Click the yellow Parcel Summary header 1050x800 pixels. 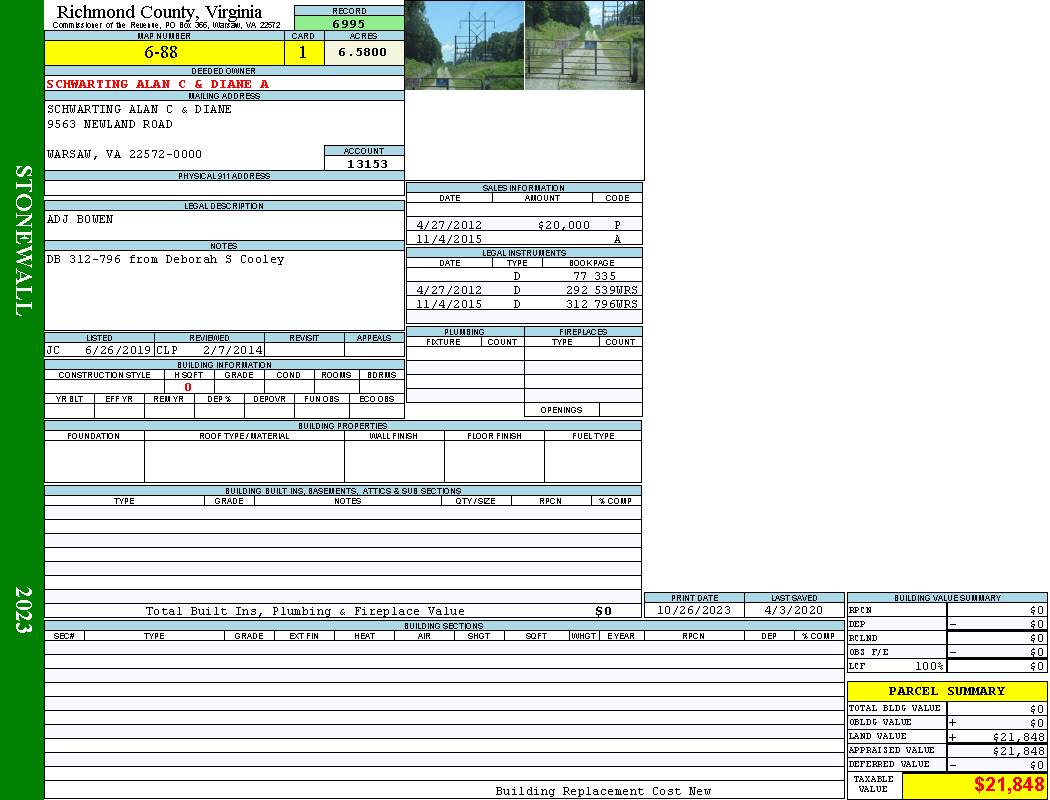tap(946, 691)
